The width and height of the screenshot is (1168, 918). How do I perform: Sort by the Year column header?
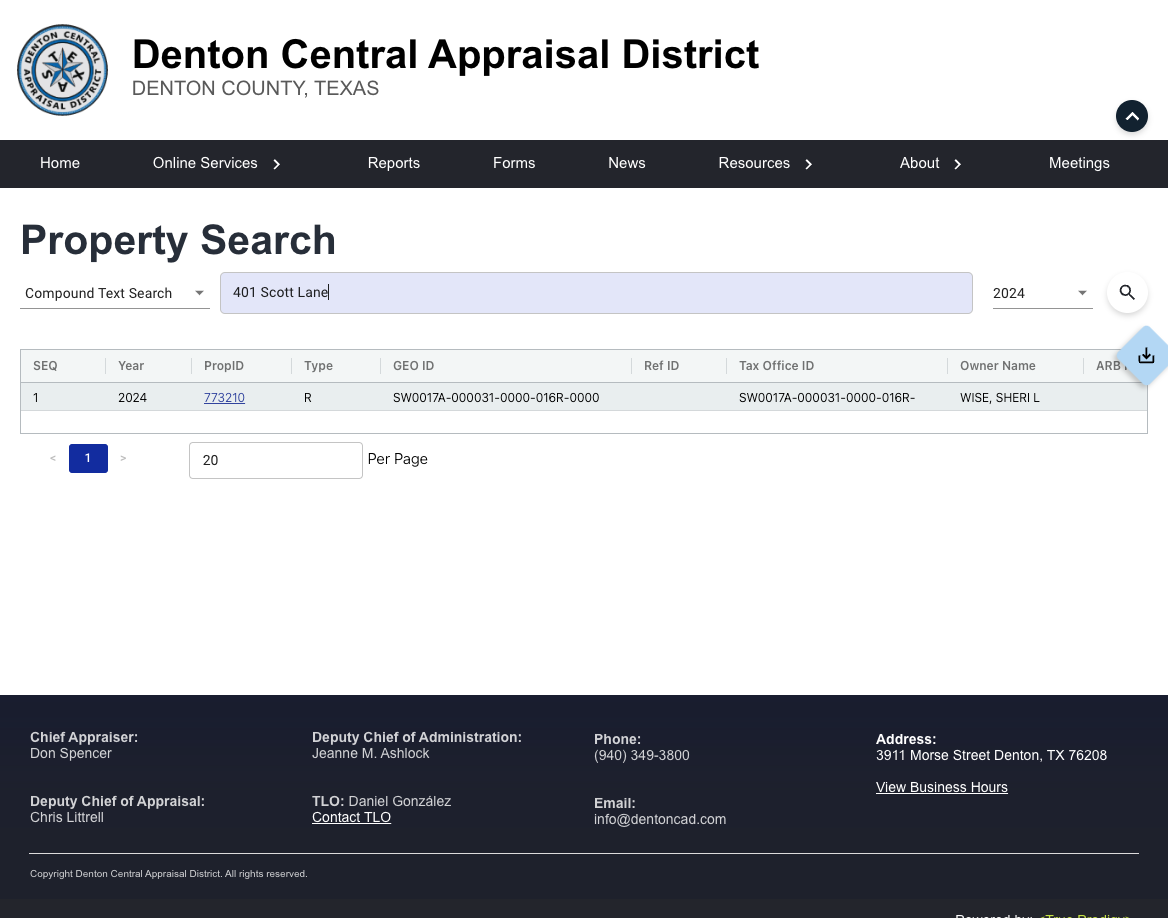pyautogui.click(x=131, y=366)
